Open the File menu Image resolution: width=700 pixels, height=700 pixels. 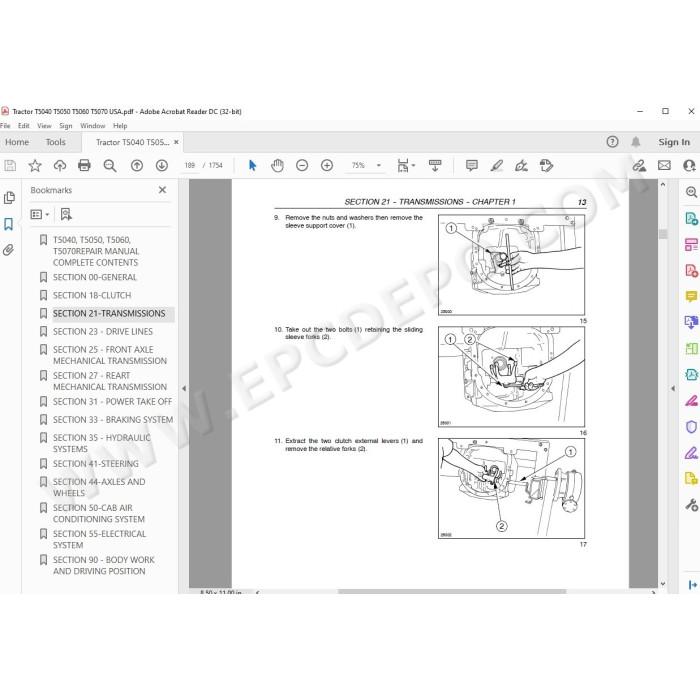[5, 126]
